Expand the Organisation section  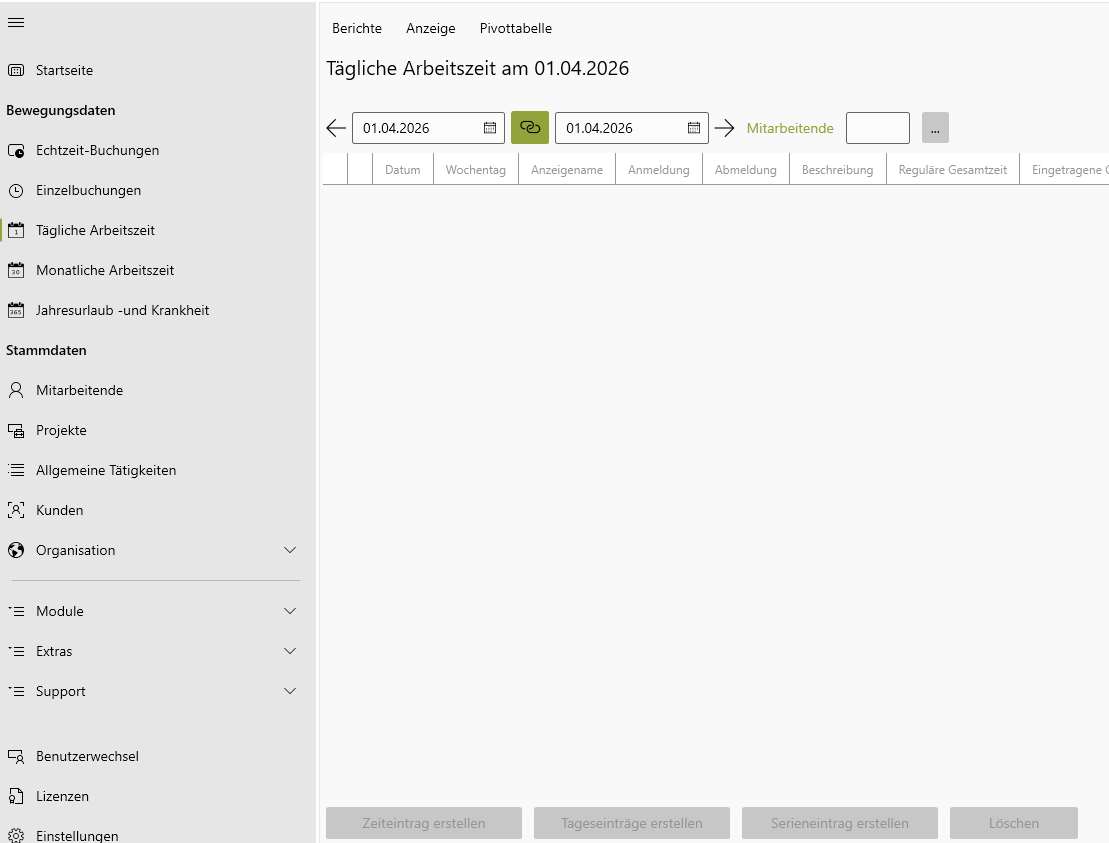[290, 550]
